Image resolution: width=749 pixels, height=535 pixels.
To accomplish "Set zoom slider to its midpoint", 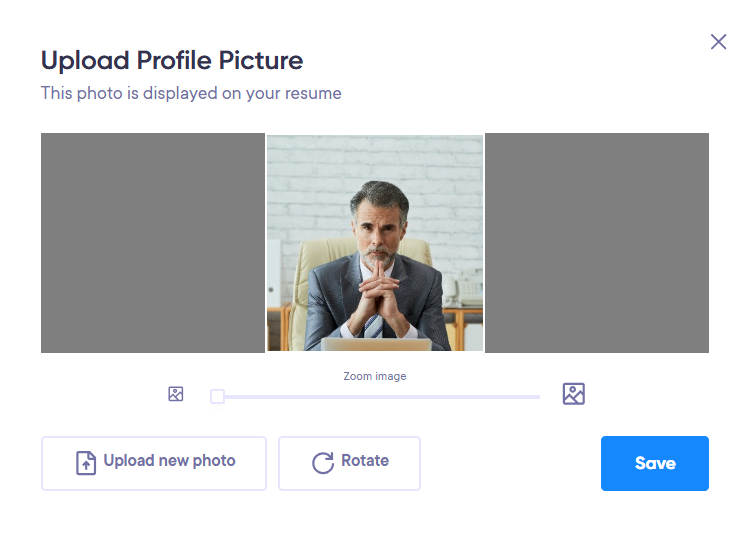I will tap(375, 397).
